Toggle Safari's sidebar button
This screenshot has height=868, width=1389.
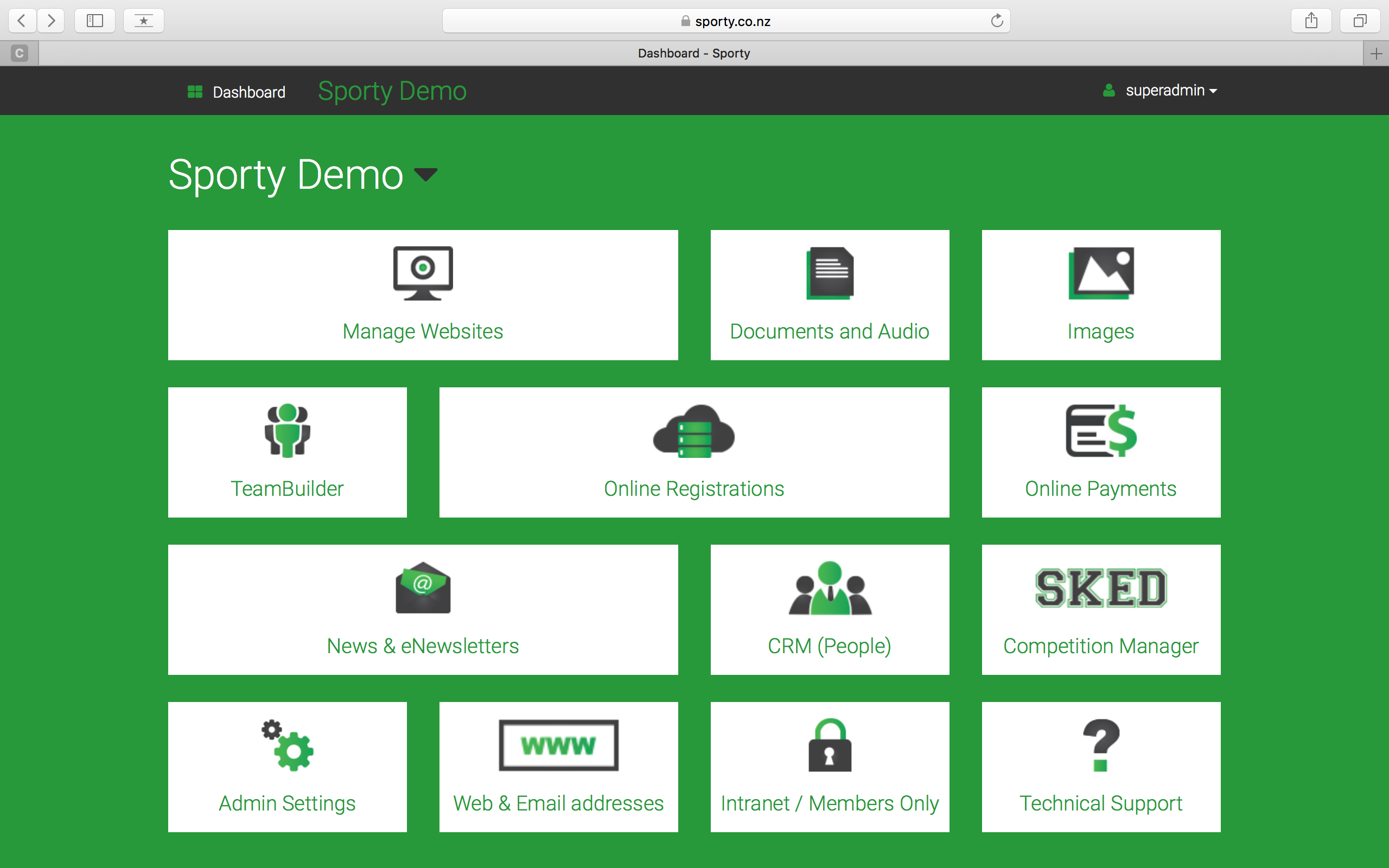(x=95, y=21)
